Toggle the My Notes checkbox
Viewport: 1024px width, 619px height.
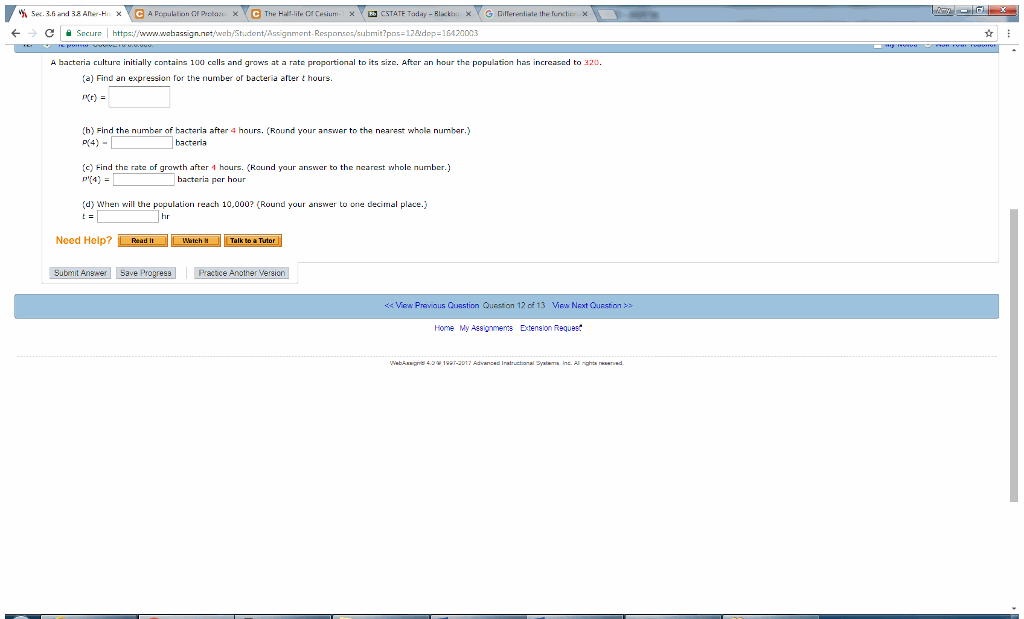tap(877, 45)
